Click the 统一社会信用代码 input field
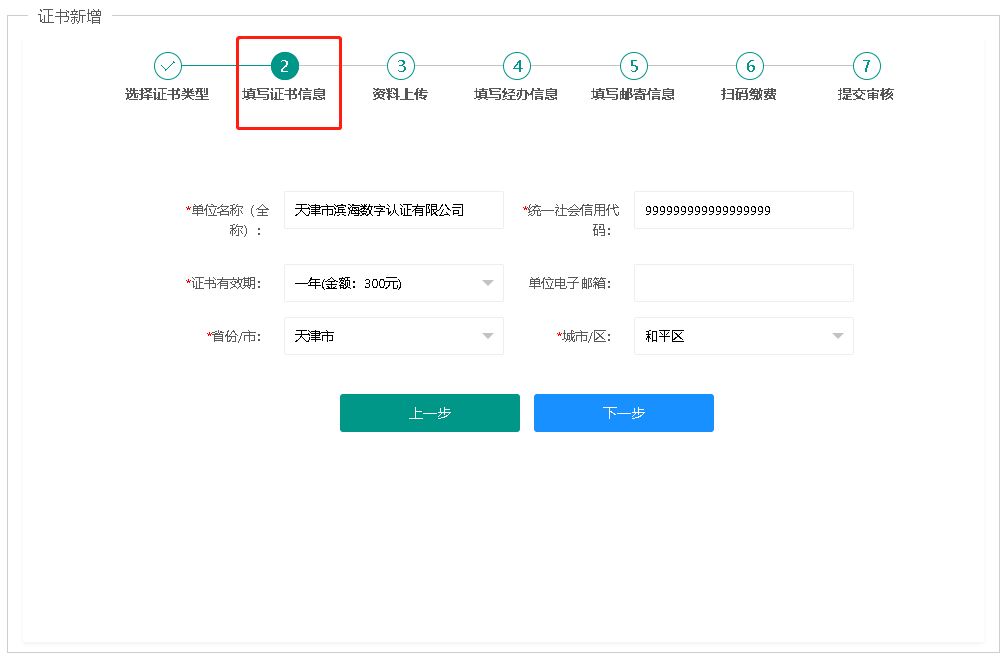This screenshot has height=659, width=1008. point(743,210)
